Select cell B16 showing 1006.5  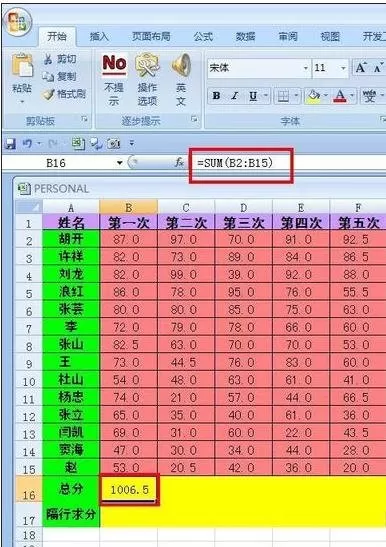[129, 489]
